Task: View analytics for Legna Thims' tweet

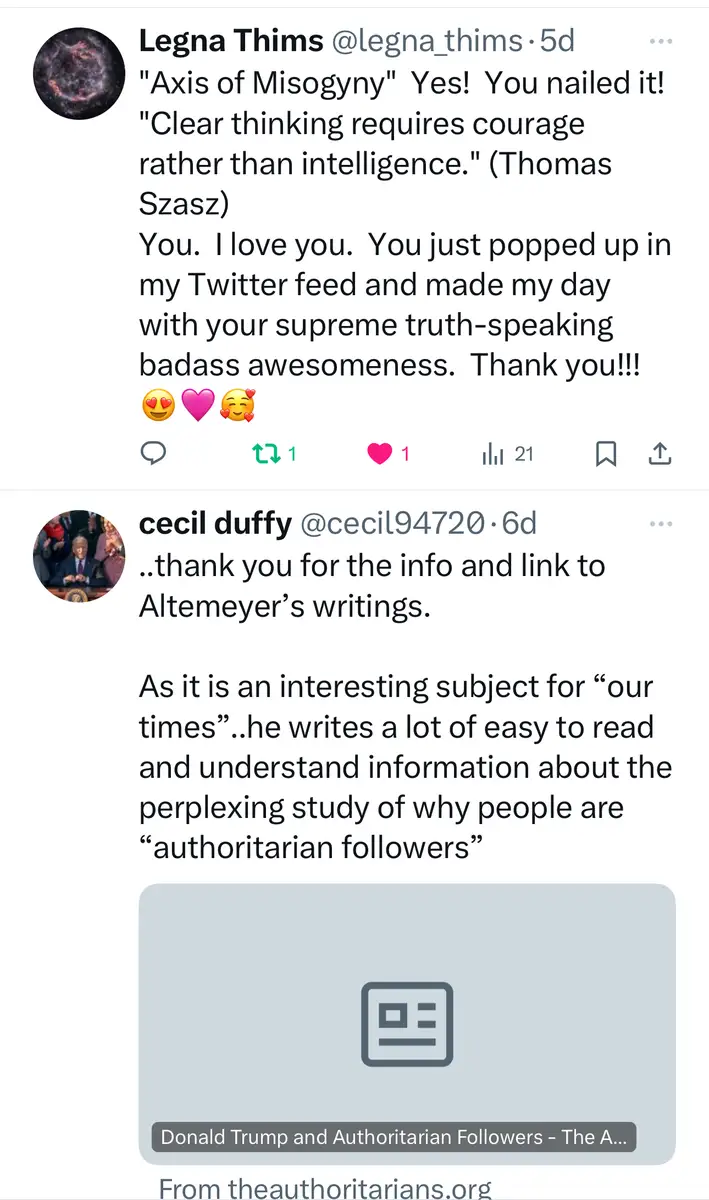Action: (x=493, y=454)
